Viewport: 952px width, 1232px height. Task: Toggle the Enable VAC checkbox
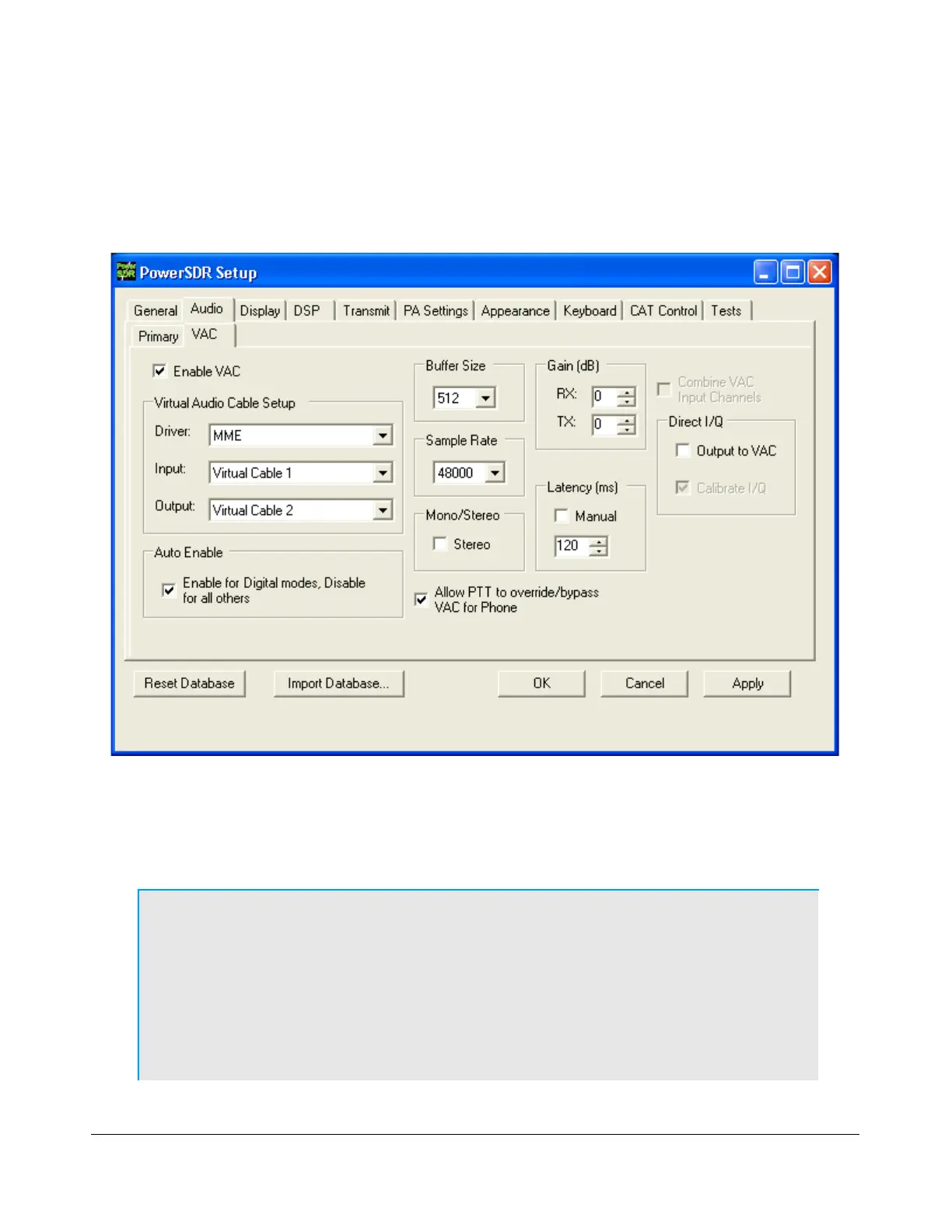159,371
